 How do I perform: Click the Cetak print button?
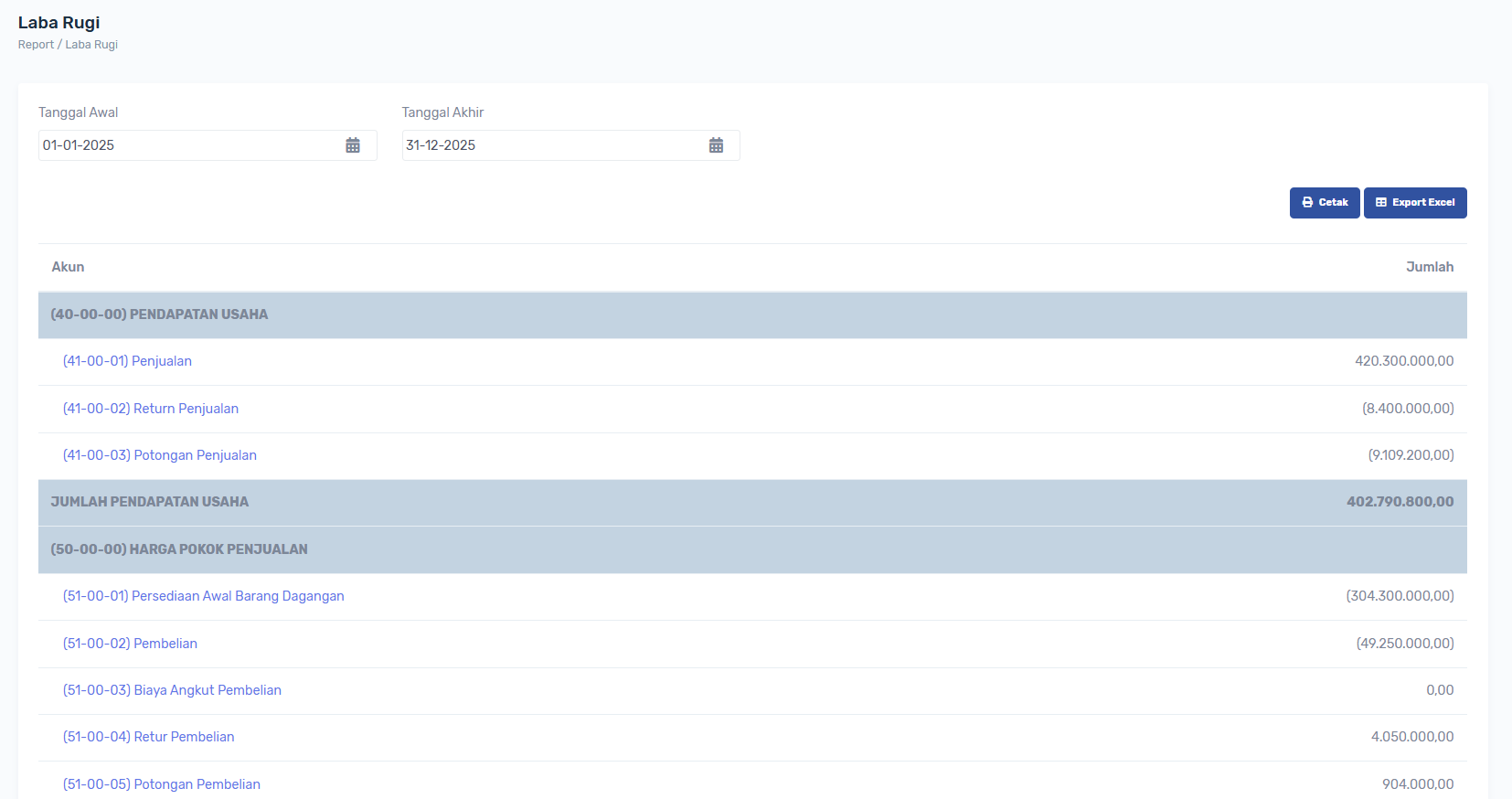click(1324, 203)
